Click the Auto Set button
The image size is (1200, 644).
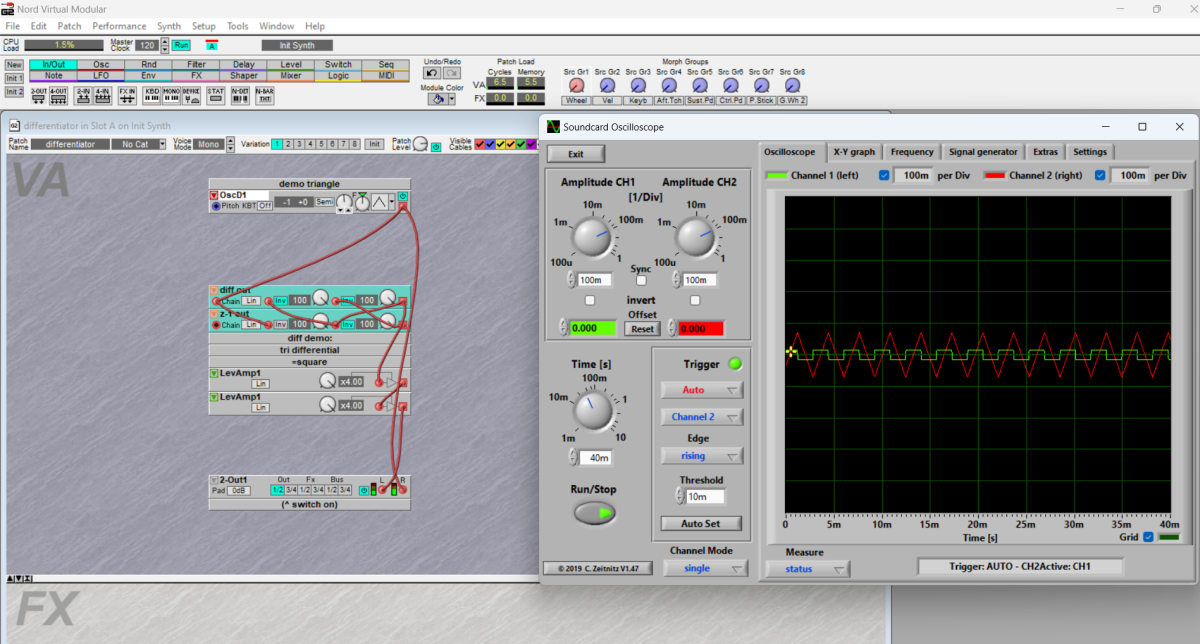[x=702, y=523]
